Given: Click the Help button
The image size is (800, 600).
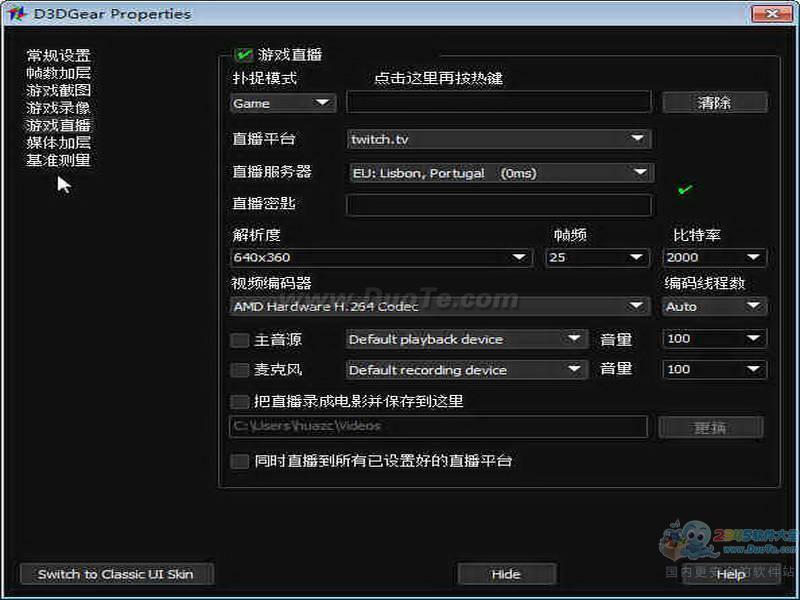Looking at the screenshot, I should [731, 574].
